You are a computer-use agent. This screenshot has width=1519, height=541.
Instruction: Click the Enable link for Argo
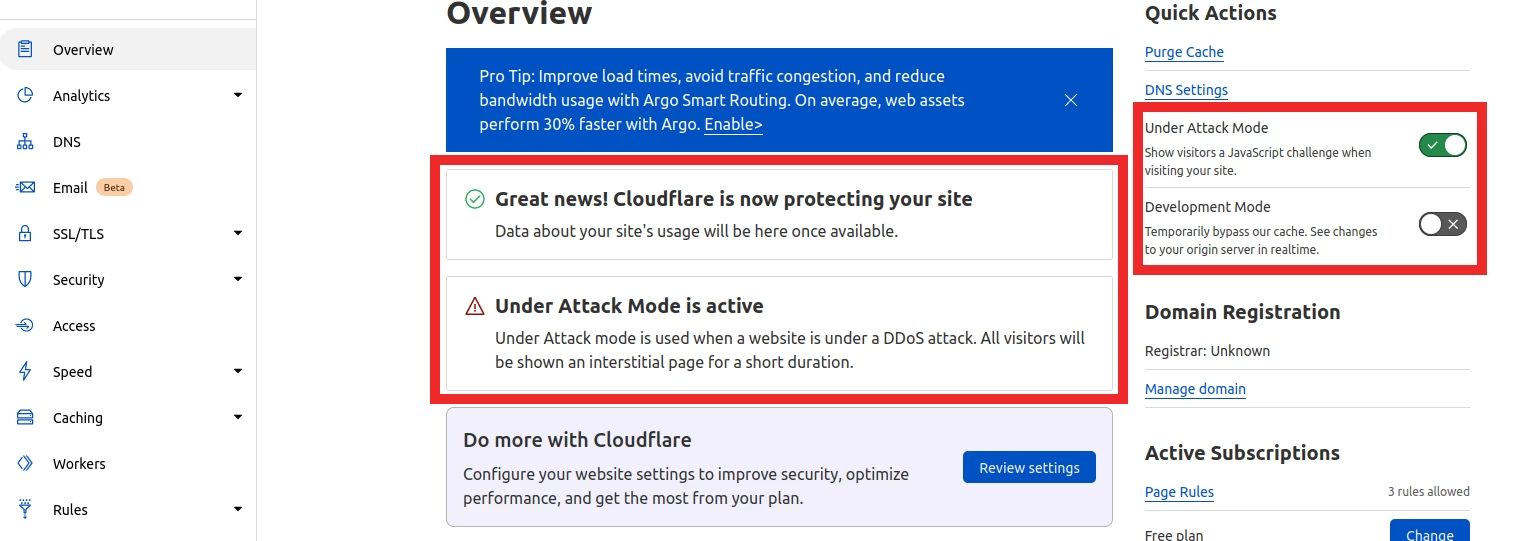click(x=733, y=125)
